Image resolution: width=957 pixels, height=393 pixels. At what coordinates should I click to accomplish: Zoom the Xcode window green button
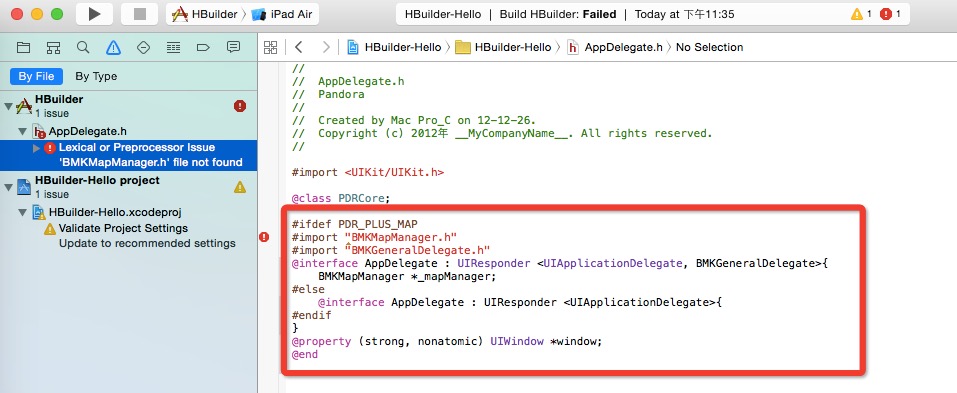[57, 14]
